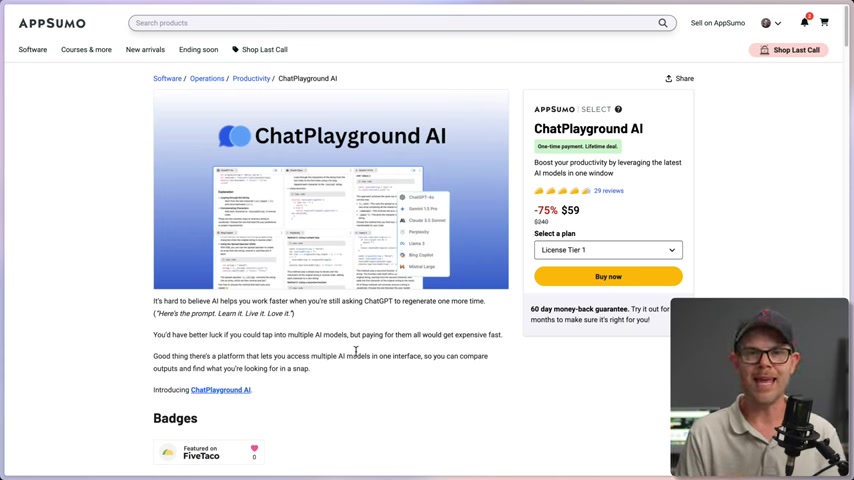The width and height of the screenshot is (854, 480).
Task: Open the Software breadcrumb
Action: pyautogui.click(x=167, y=78)
